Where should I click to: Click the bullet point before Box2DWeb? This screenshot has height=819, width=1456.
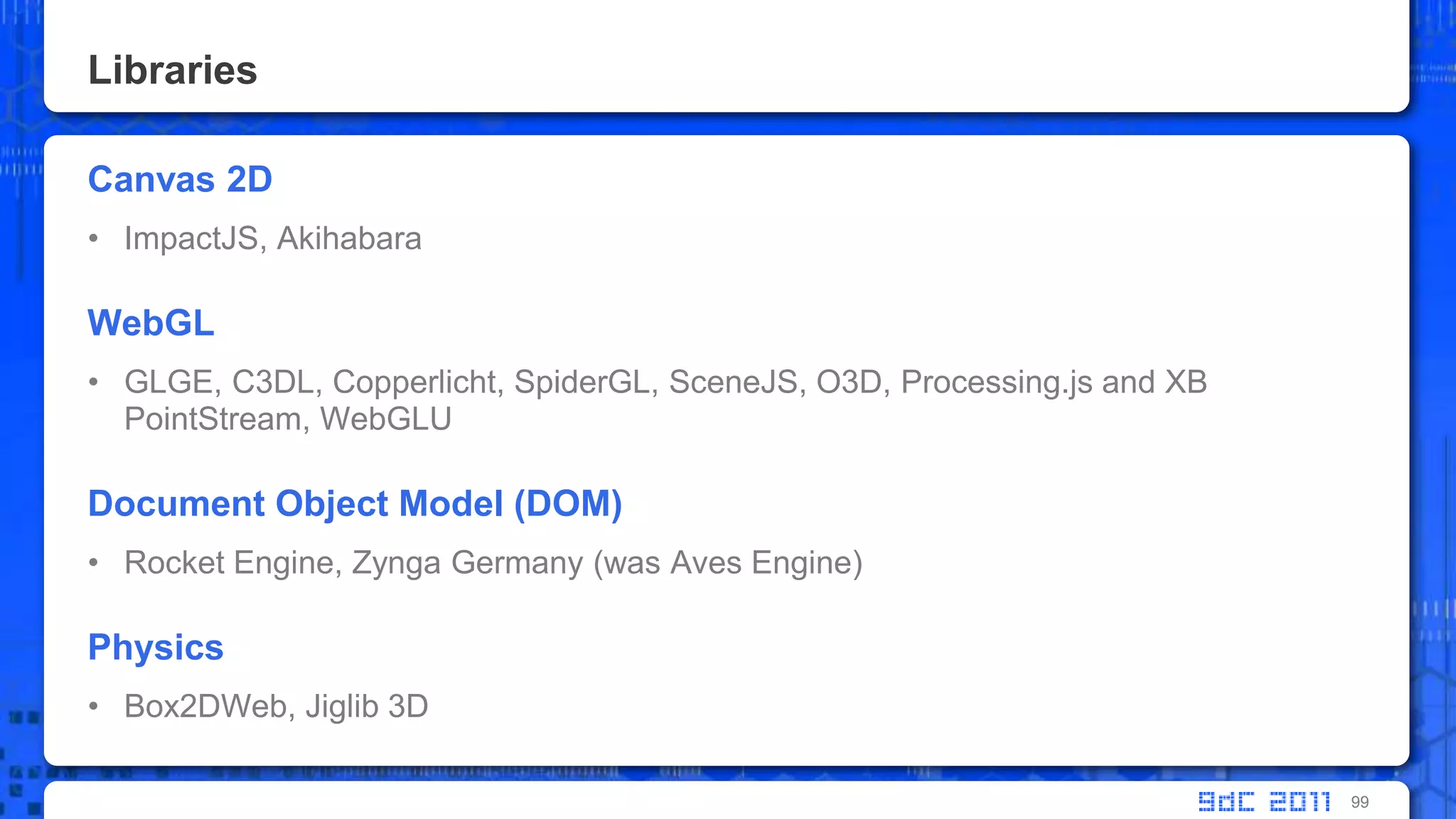(93, 707)
